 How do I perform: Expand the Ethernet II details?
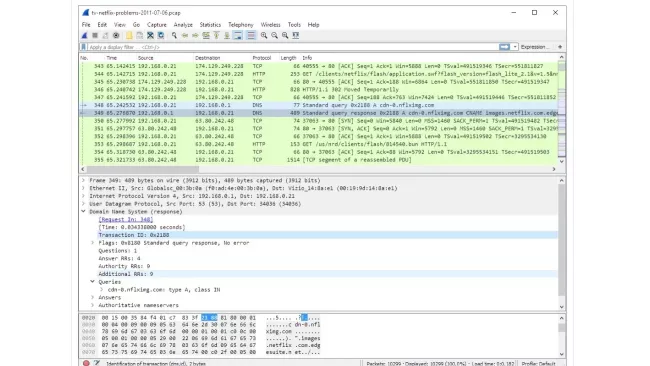(84, 188)
